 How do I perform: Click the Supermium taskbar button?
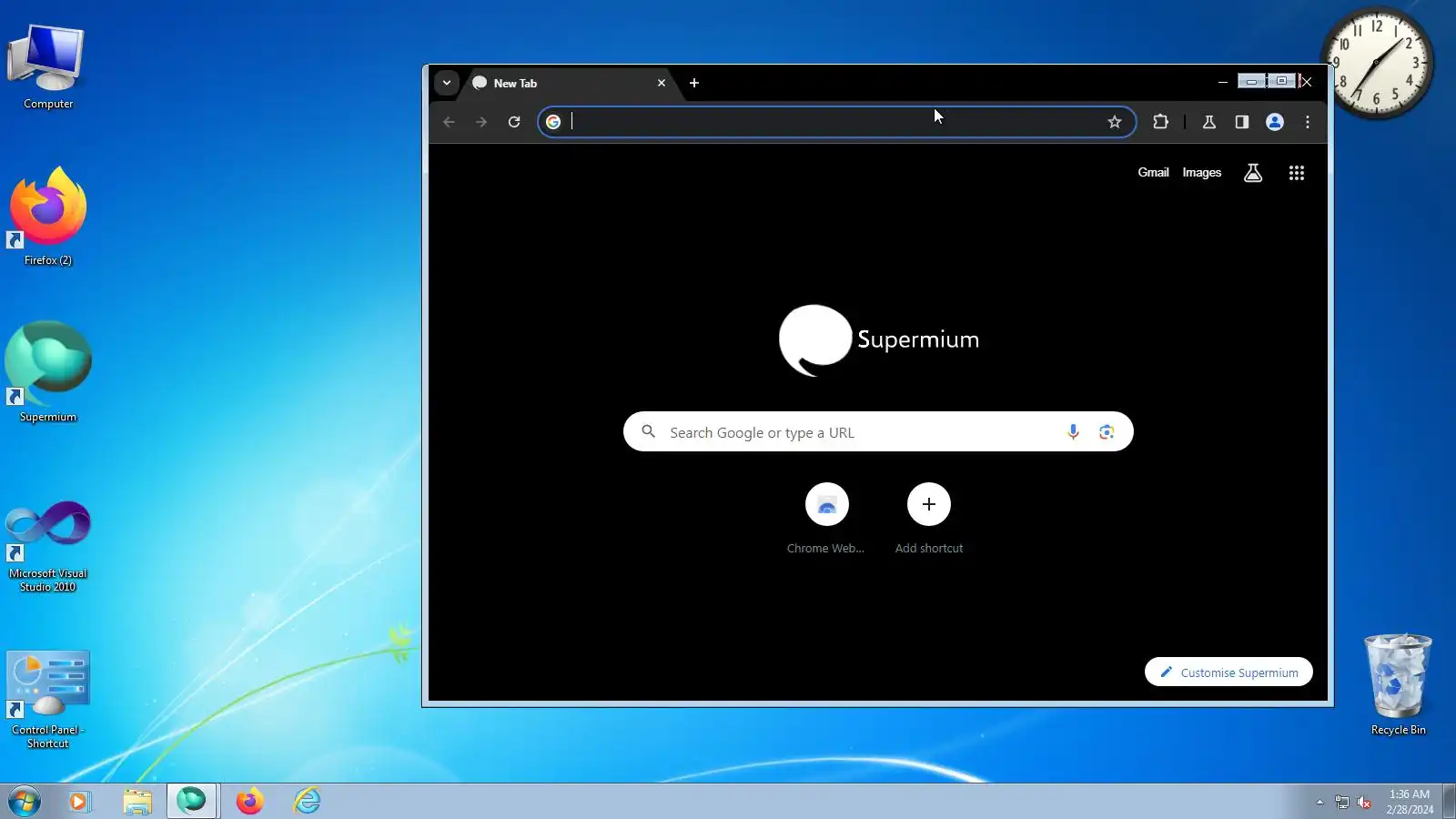tap(192, 802)
